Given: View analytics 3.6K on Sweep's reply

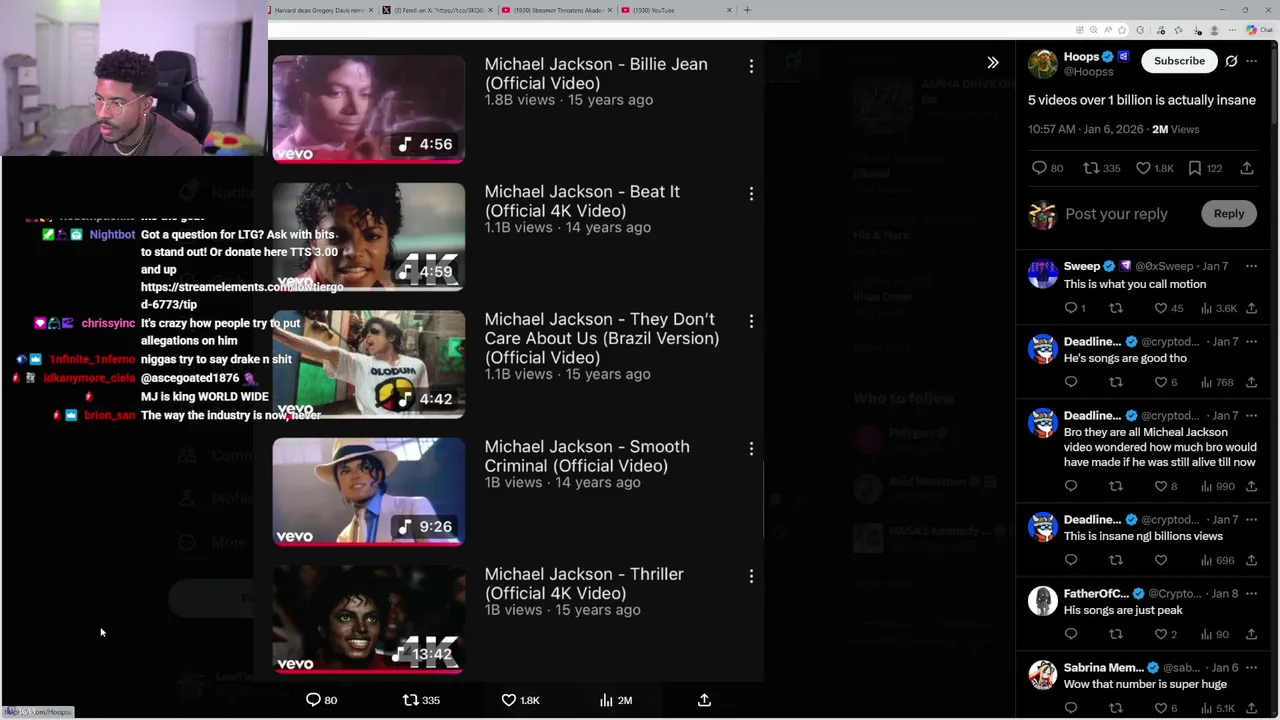Looking at the screenshot, I should 1218,308.
